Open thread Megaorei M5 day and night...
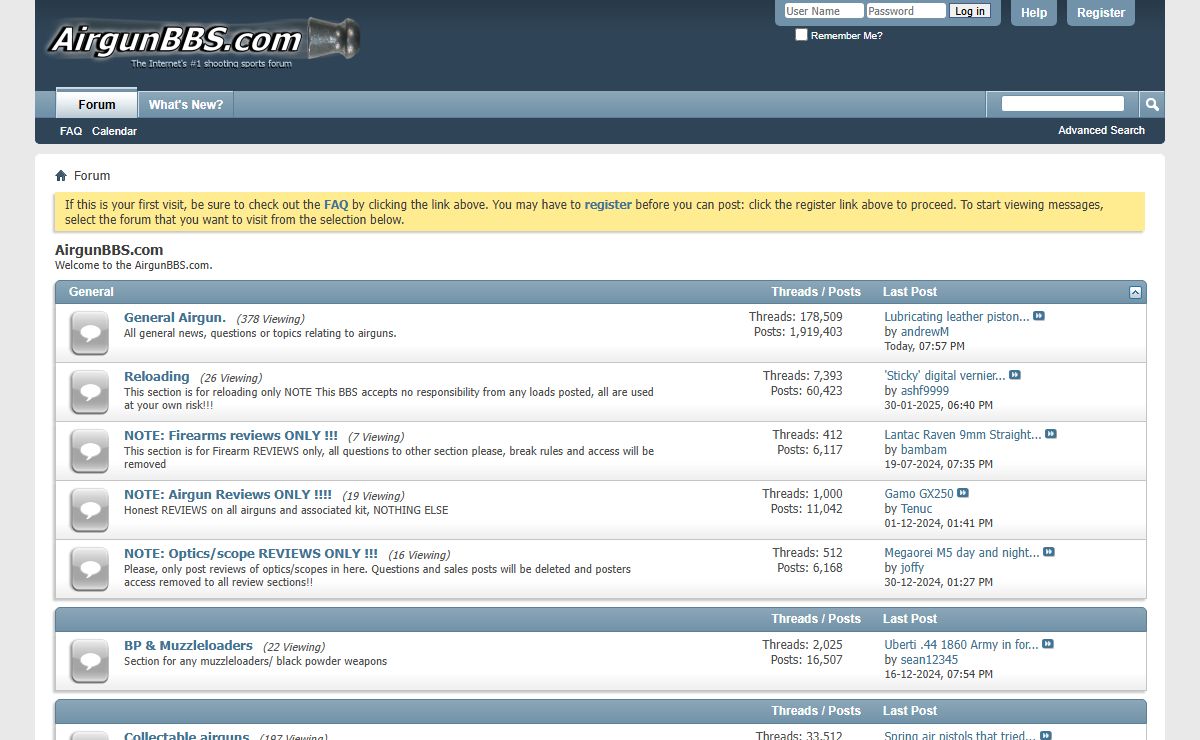This screenshot has height=740, width=1200. tap(962, 552)
